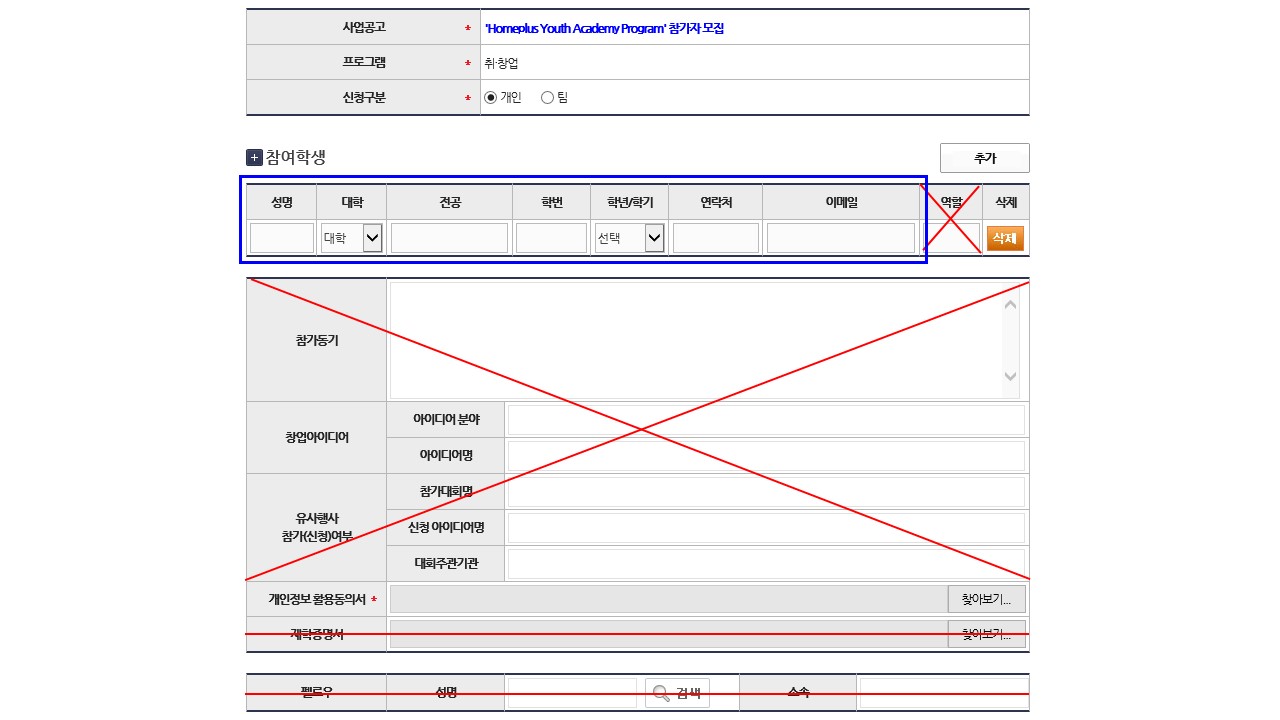Image resolution: width=1280 pixels, height=720 pixels.
Task: Click the 연락처 input field
Action: pos(715,238)
